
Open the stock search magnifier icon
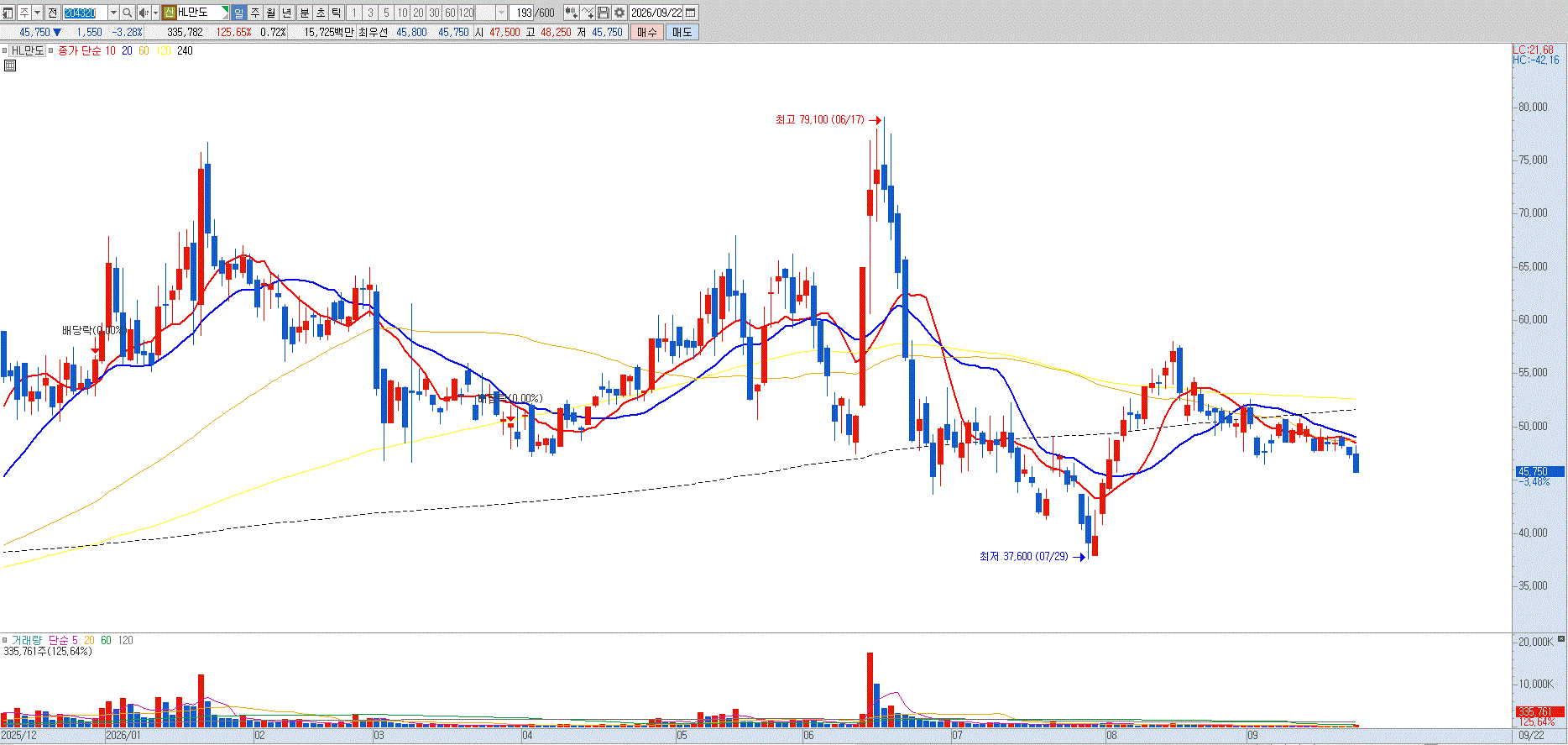[x=127, y=13]
